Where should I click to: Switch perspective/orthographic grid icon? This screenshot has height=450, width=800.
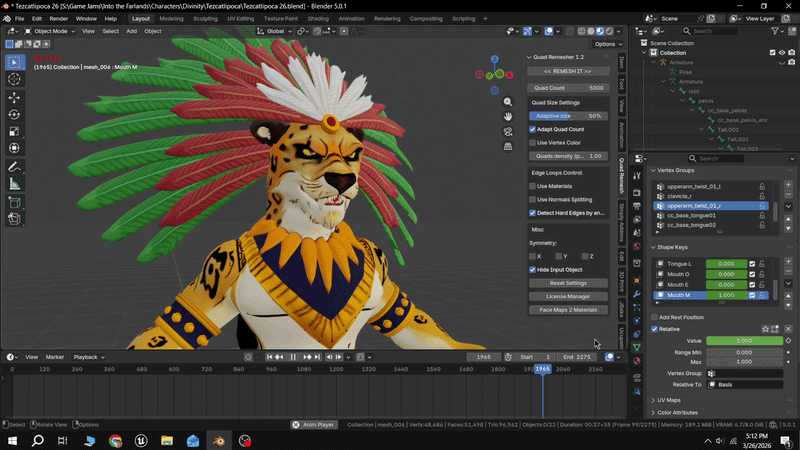pyautogui.click(x=508, y=146)
